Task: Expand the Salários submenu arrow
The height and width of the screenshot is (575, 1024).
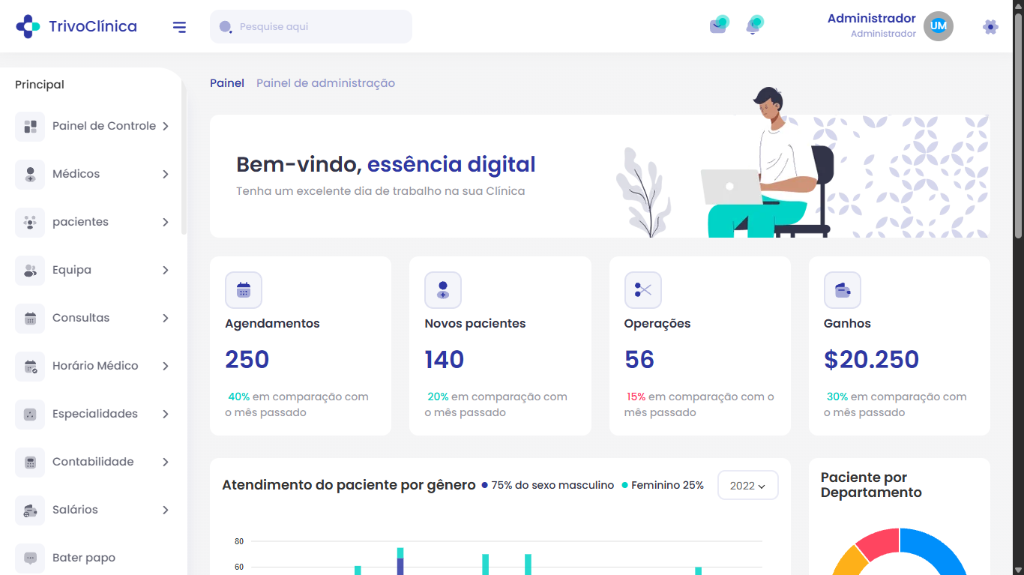Action: pyautogui.click(x=165, y=510)
